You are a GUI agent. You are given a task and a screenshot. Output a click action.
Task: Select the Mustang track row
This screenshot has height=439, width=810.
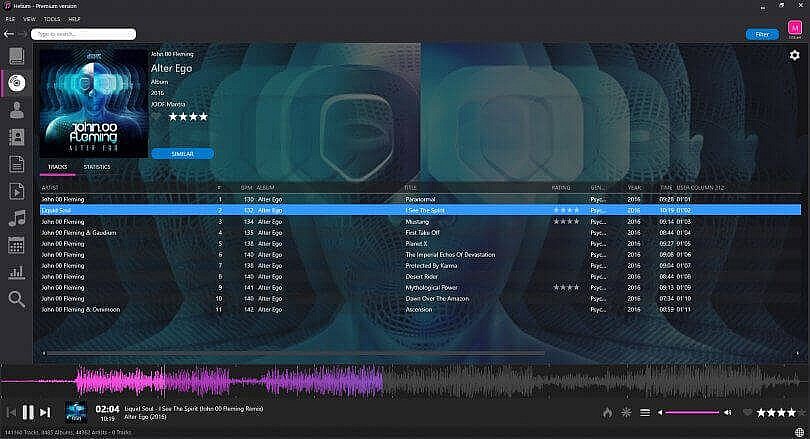420,222
